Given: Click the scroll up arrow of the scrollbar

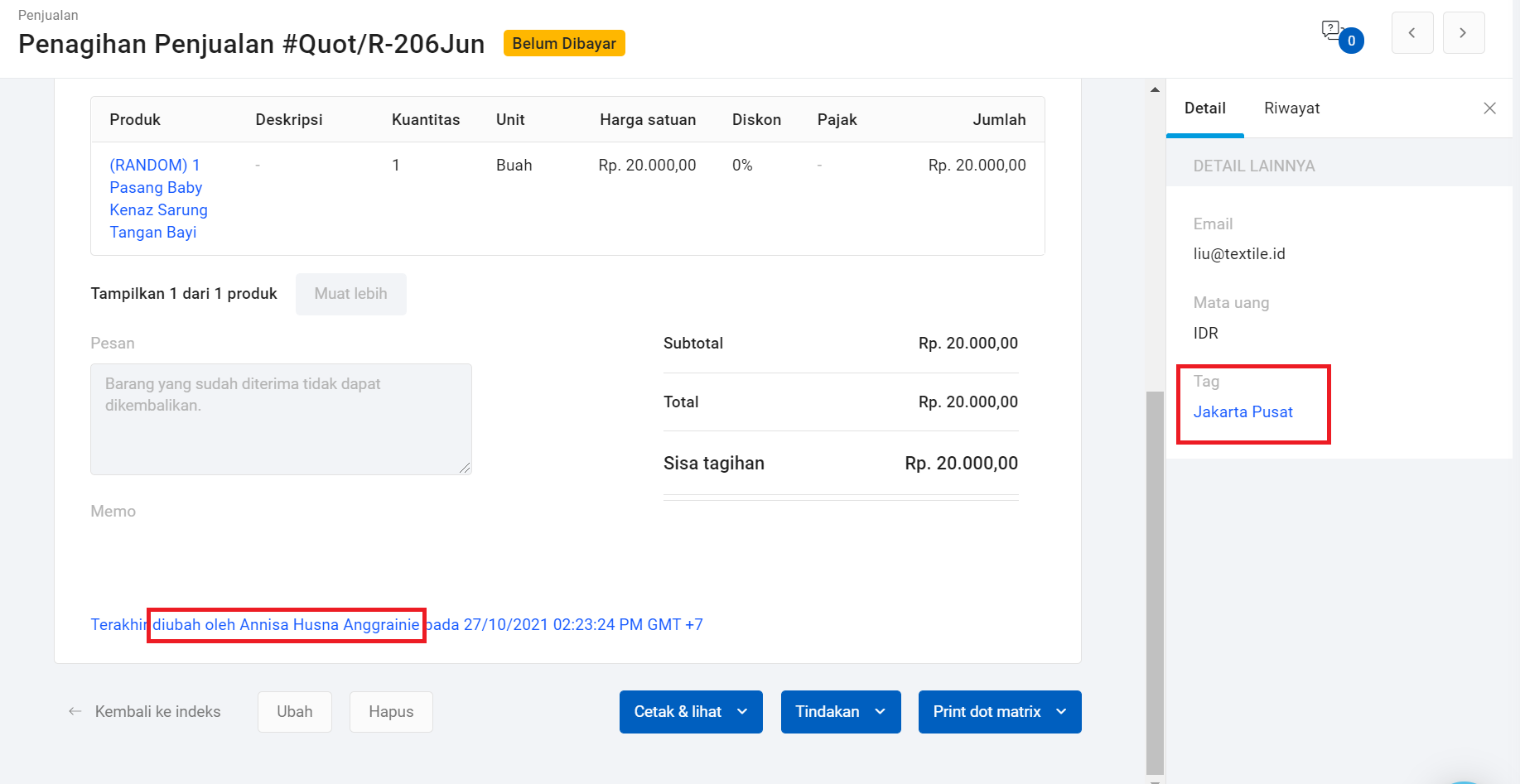Looking at the screenshot, I should (1155, 89).
